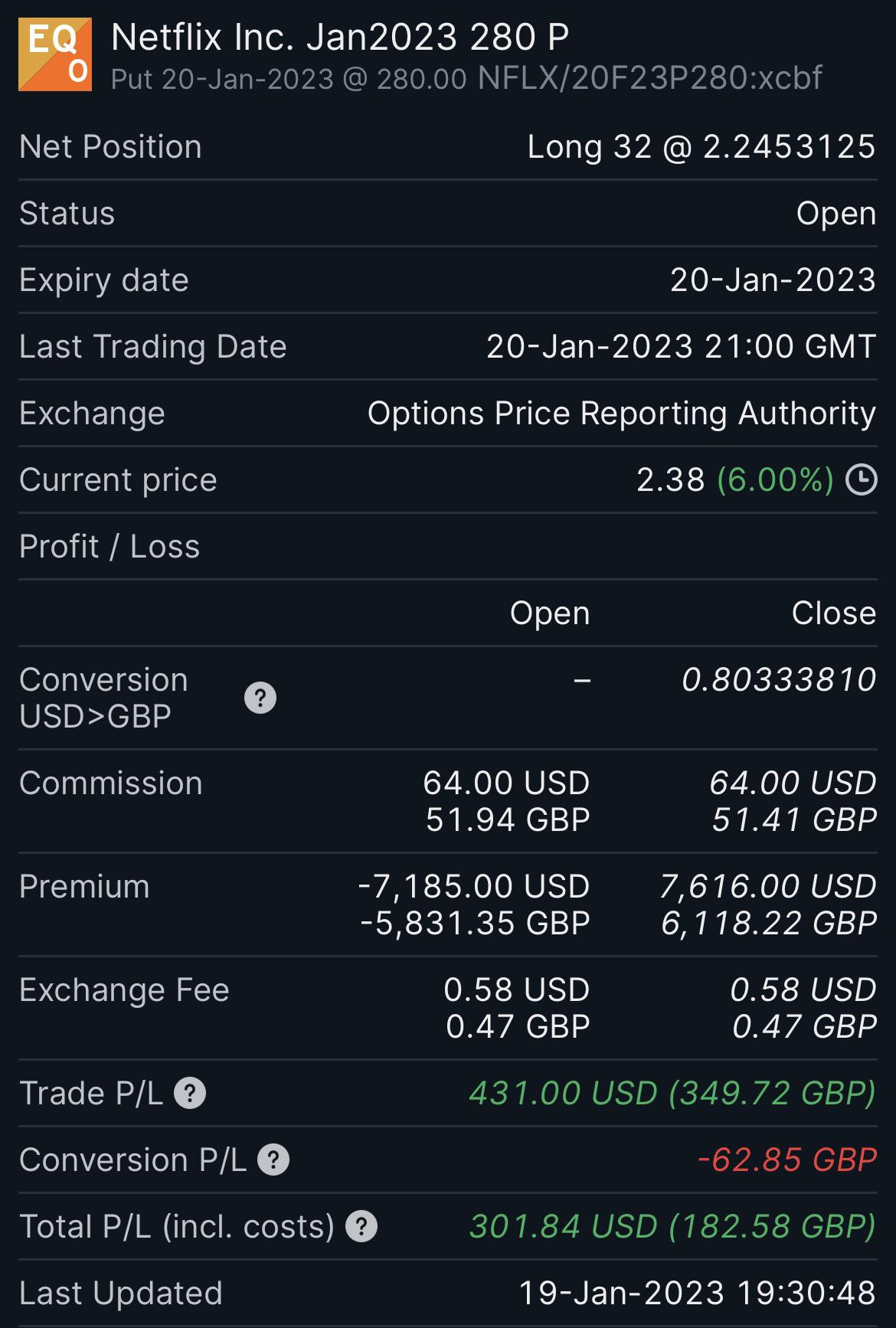The width and height of the screenshot is (896, 1328).
Task: Select the Close column header
Action: [833, 613]
